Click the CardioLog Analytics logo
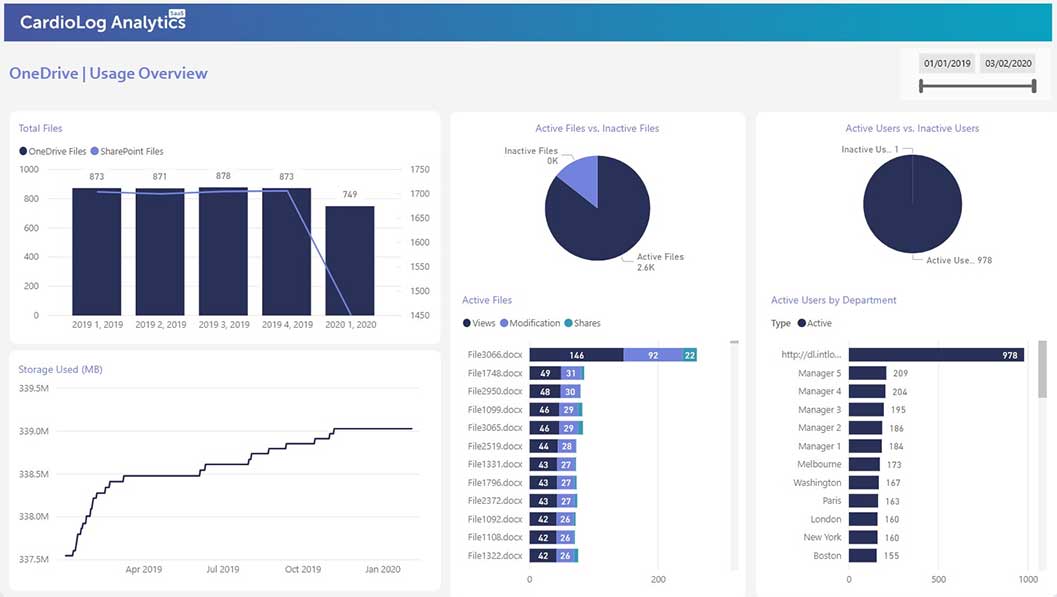Image resolution: width=1057 pixels, height=597 pixels. (x=102, y=22)
